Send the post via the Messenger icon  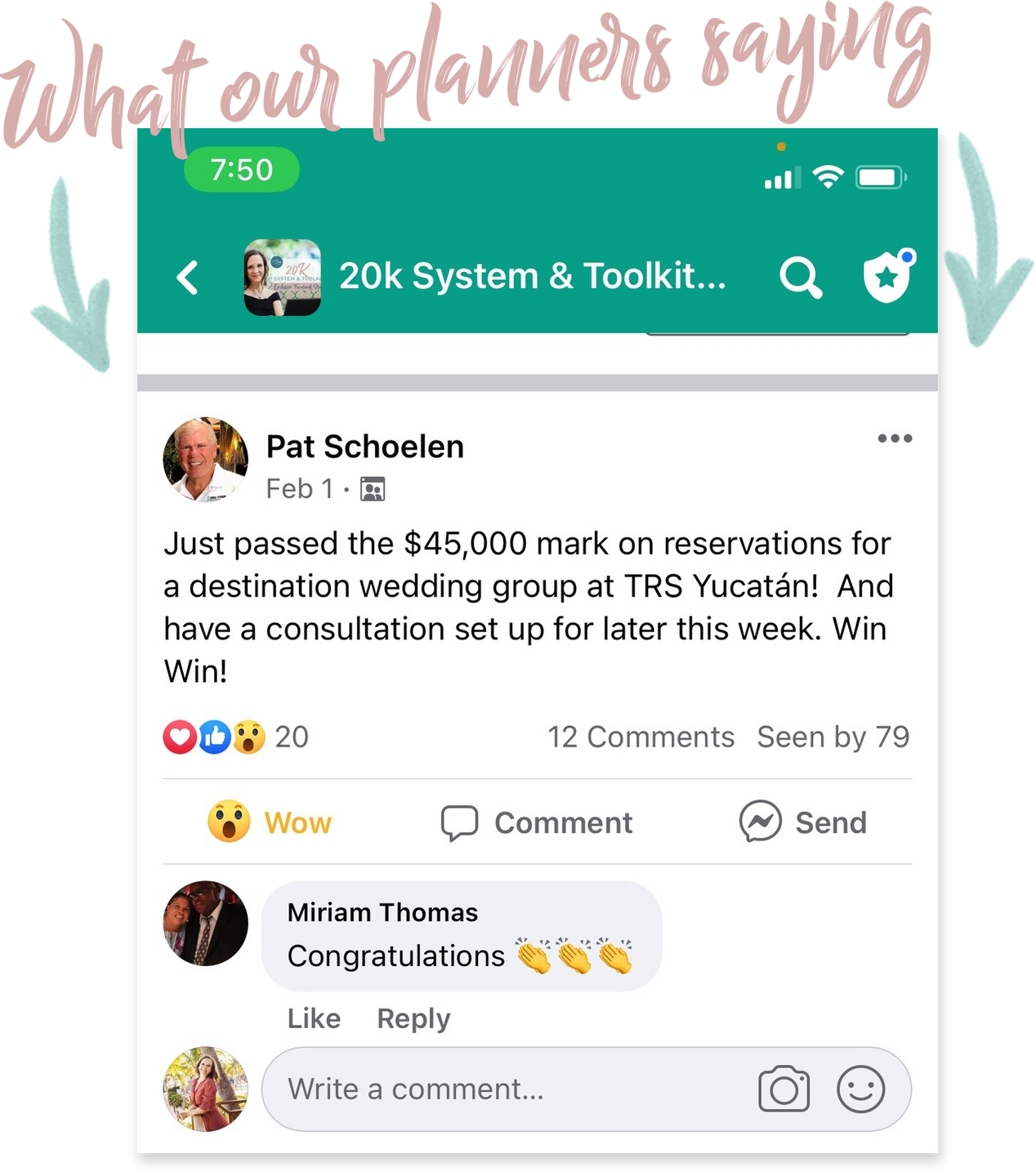pos(802,822)
